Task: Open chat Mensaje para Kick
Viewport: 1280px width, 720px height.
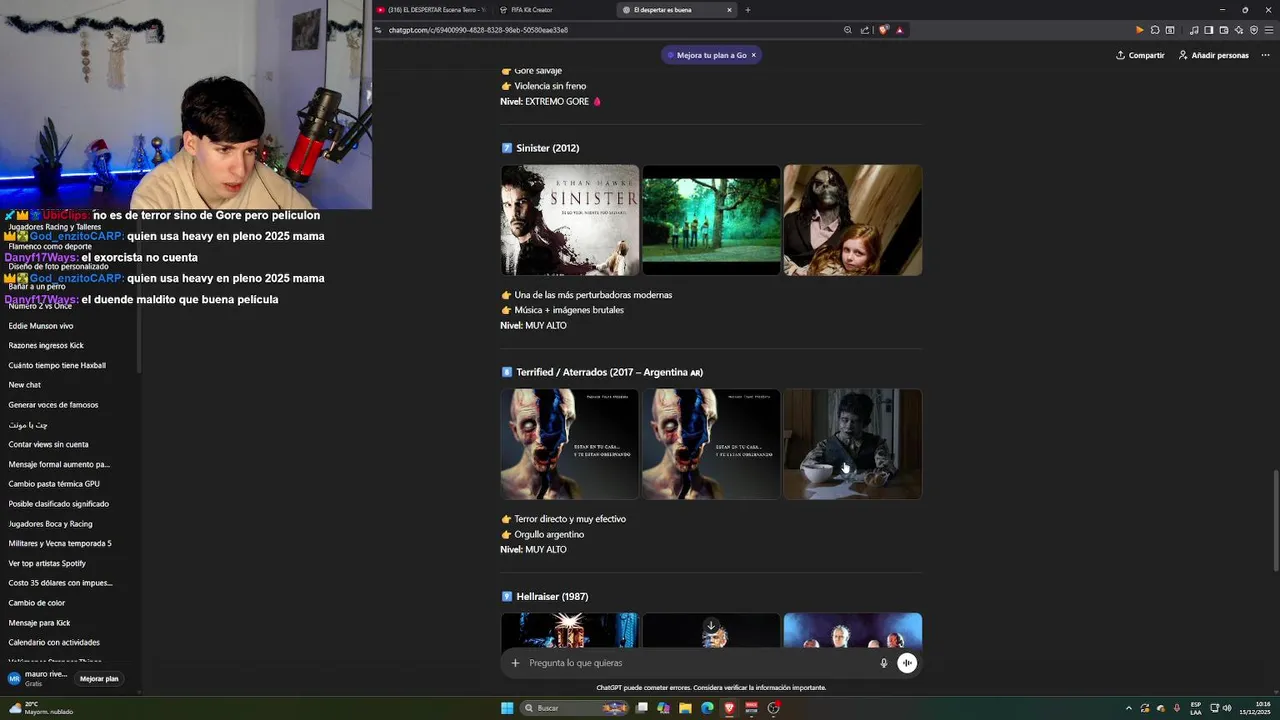Action: click(39, 623)
